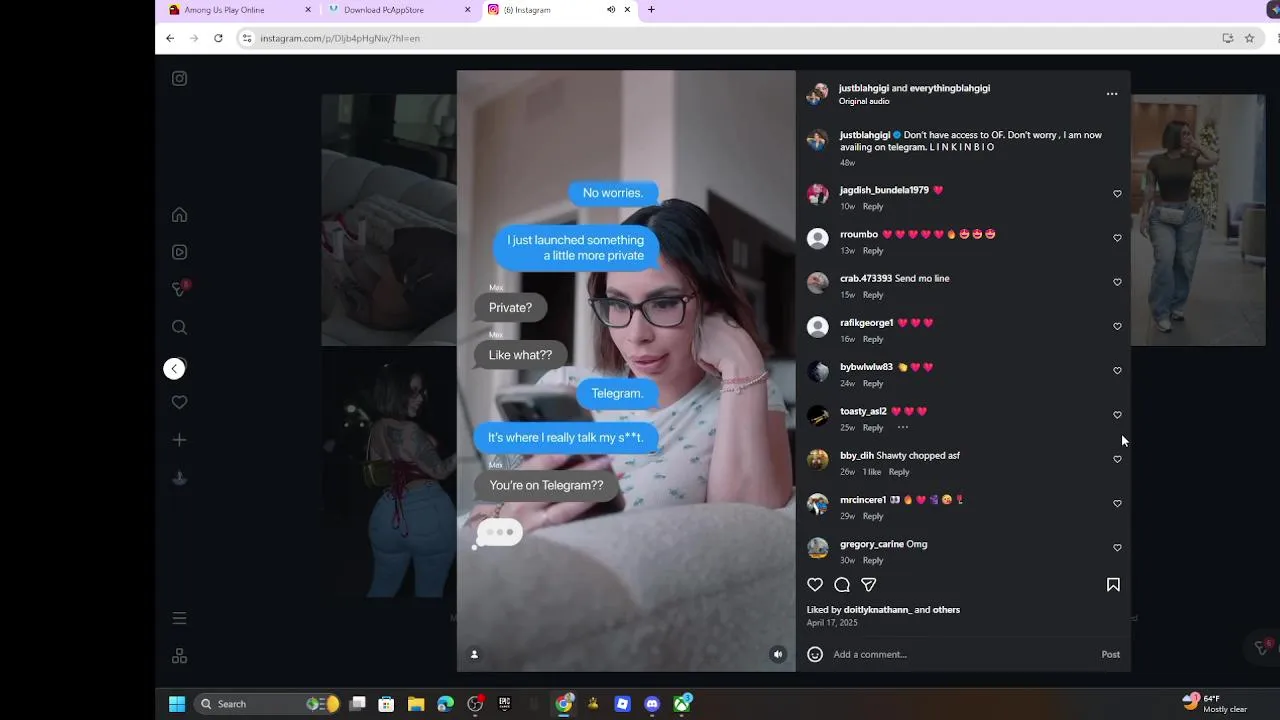
Task: Like bybwlwlw83's comment
Action: pyautogui.click(x=1117, y=370)
